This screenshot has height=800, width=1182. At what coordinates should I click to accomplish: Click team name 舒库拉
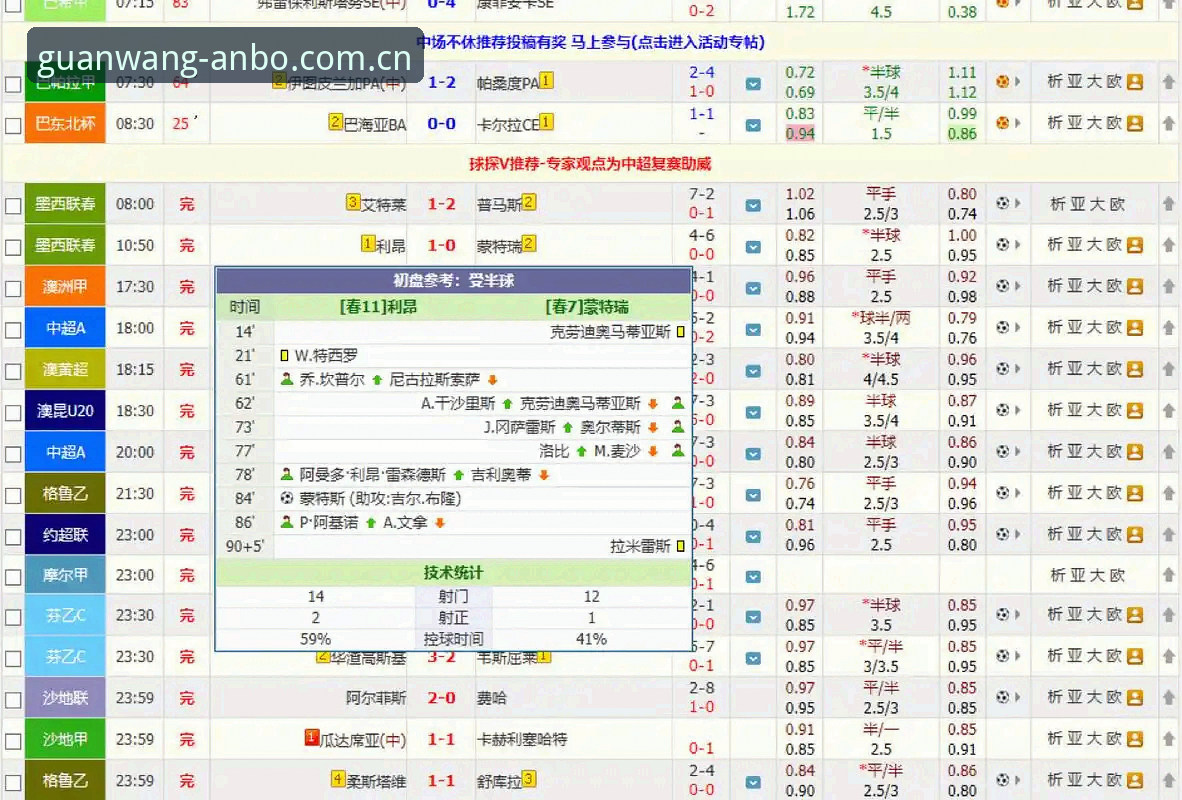[499, 781]
